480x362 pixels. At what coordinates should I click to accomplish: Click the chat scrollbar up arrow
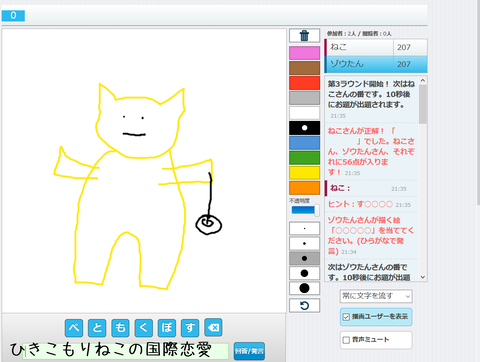423,80
